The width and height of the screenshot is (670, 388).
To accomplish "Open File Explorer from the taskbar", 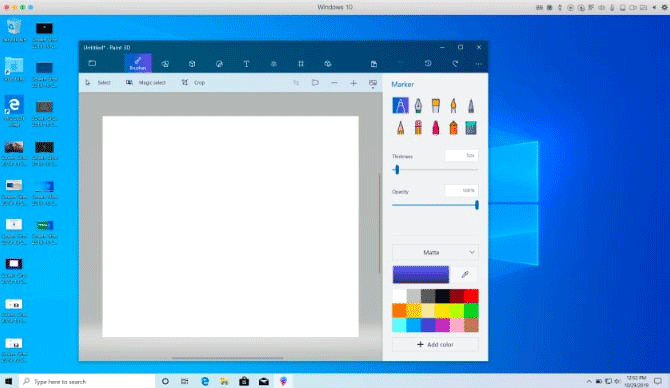I will [x=224, y=381].
